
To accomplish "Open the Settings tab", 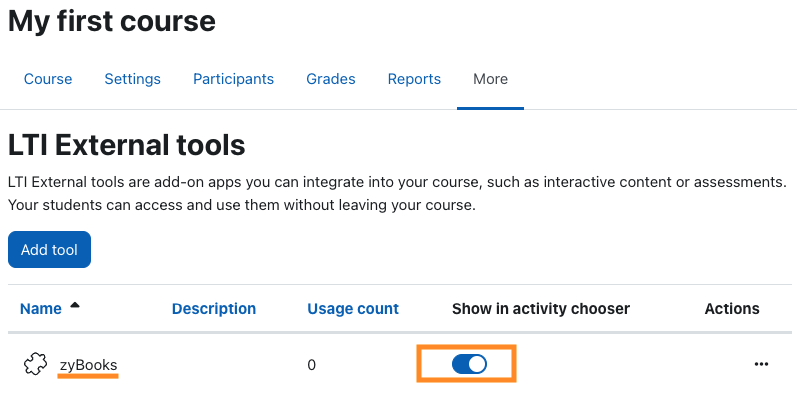I will coord(132,79).
